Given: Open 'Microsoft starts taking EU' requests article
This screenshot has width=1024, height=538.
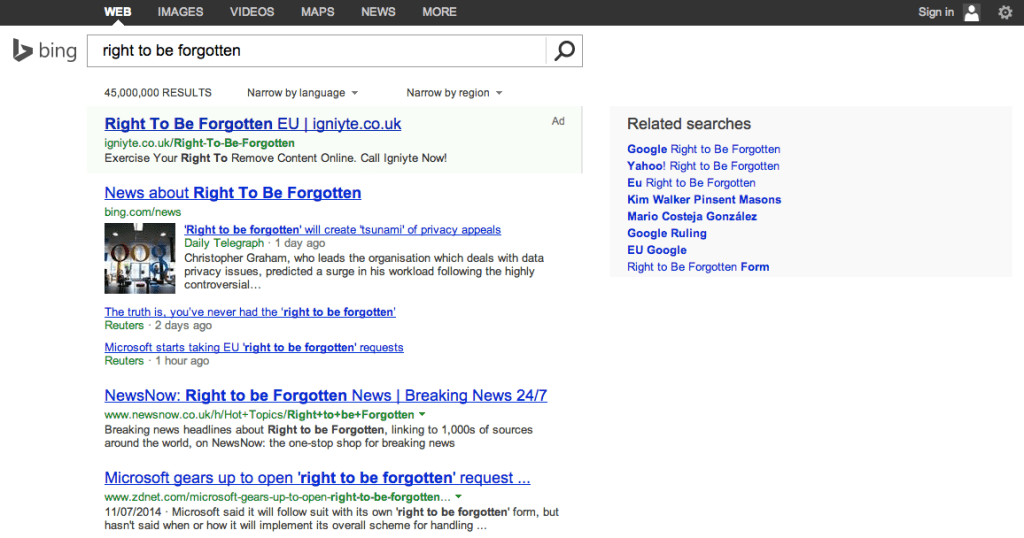Looking at the screenshot, I should pyautogui.click(x=254, y=347).
